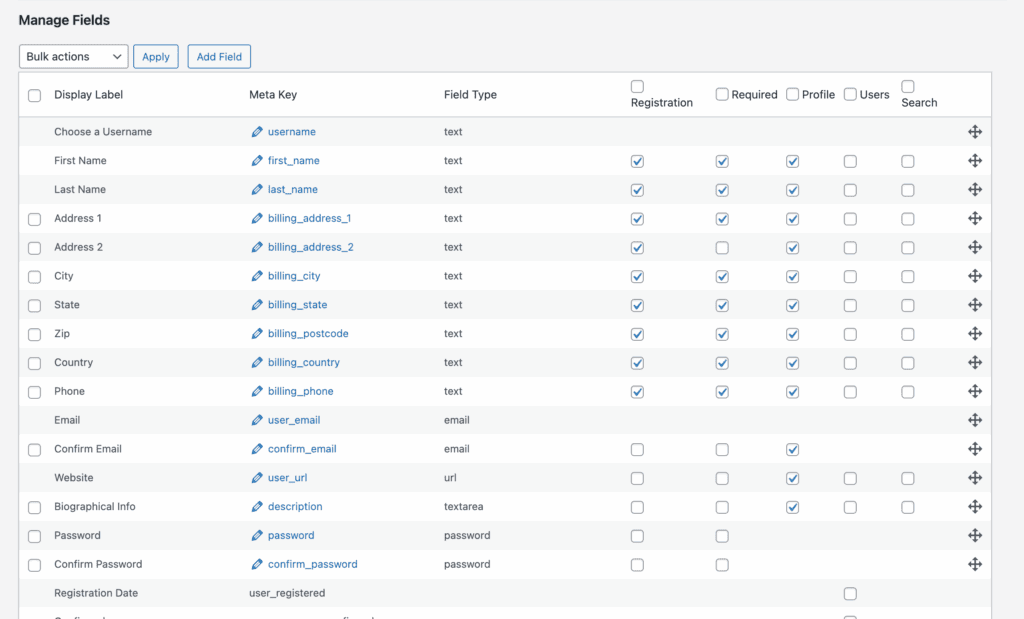Click the move handle on the Phone row

coord(975,391)
